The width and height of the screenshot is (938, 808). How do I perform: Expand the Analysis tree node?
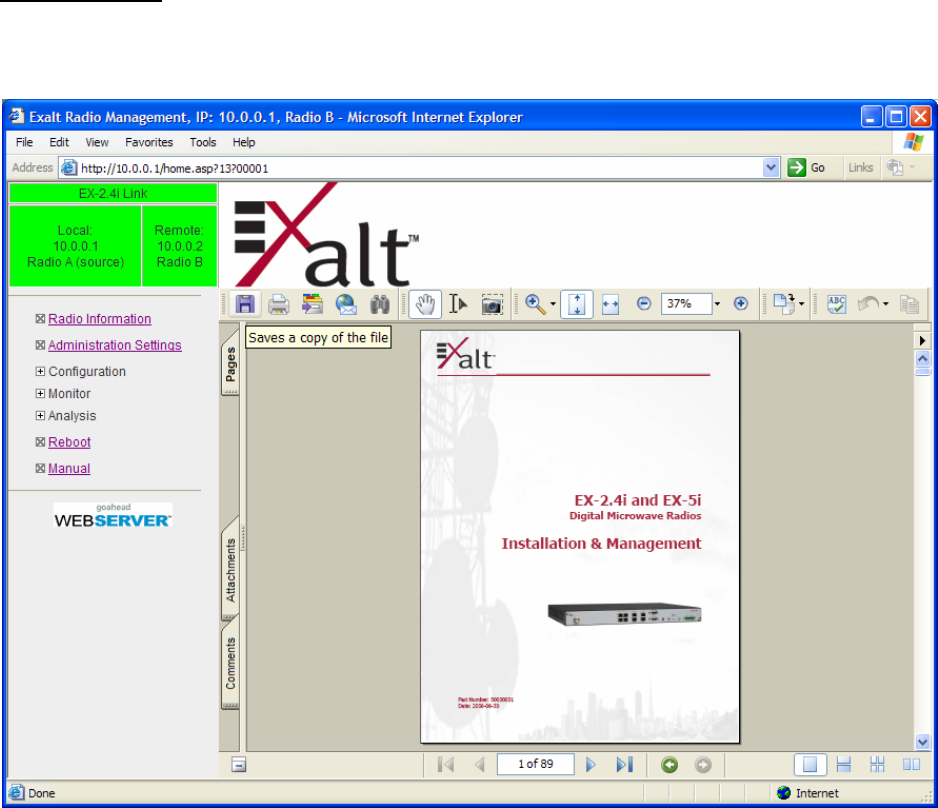pyautogui.click(x=40, y=416)
